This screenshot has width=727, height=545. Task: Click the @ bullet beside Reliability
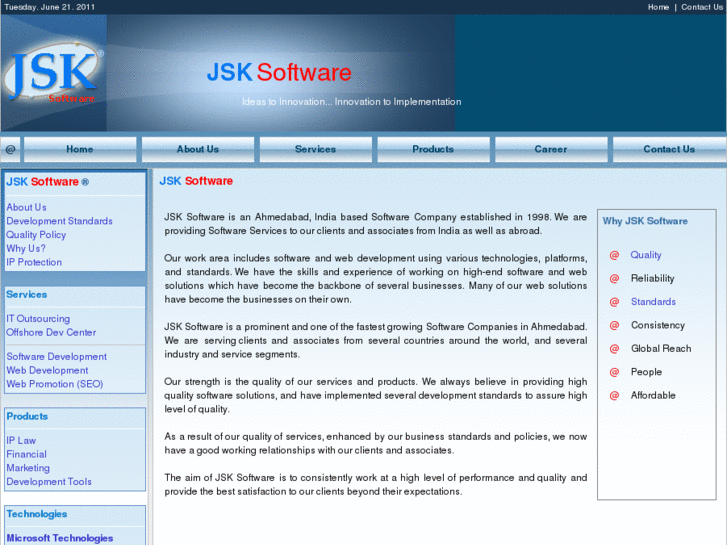point(614,278)
